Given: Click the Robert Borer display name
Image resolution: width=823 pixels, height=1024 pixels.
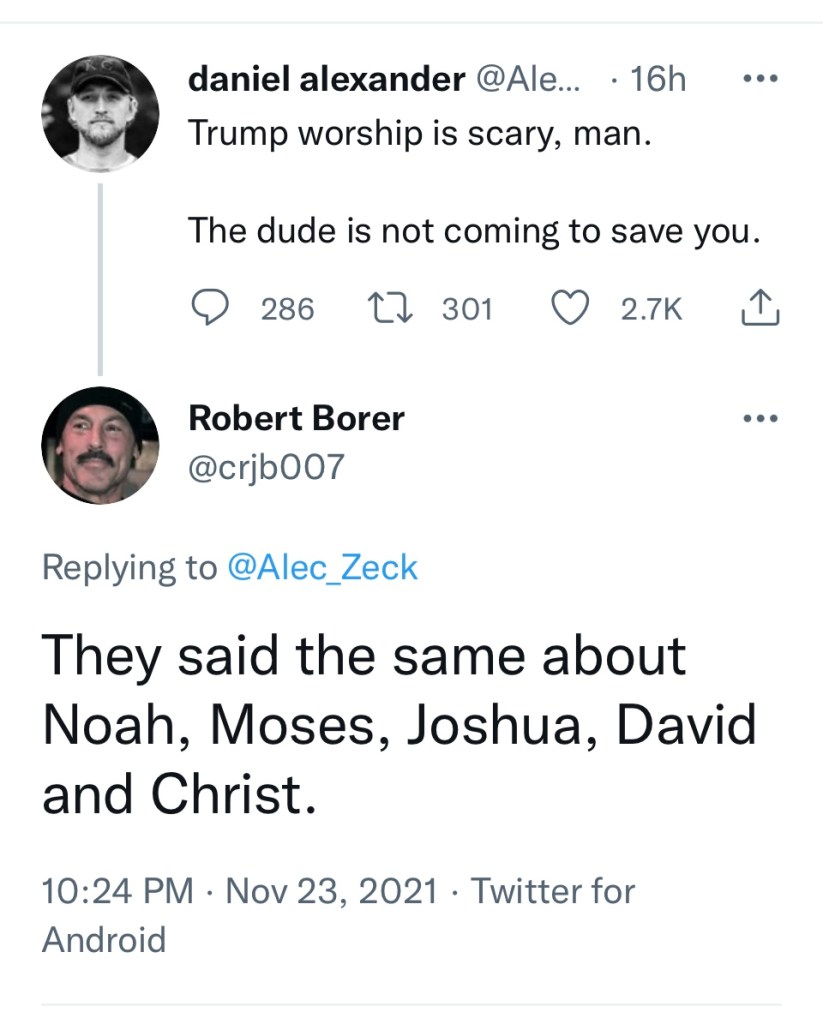Looking at the screenshot, I should (296, 418).
